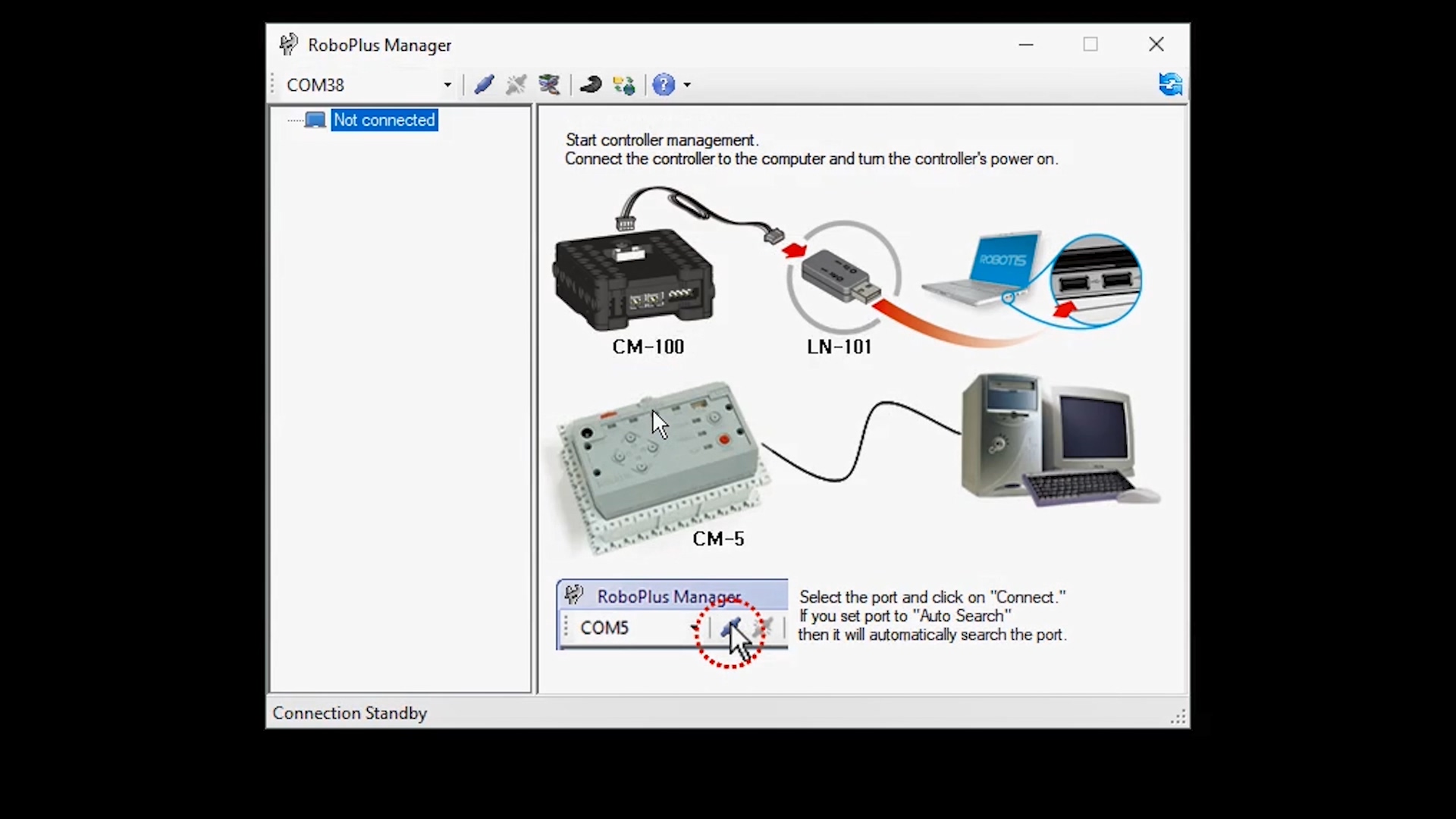Click the RoboPlus Manager title bar icon
The image size is (1456, 819).
[x=288, y=45]
